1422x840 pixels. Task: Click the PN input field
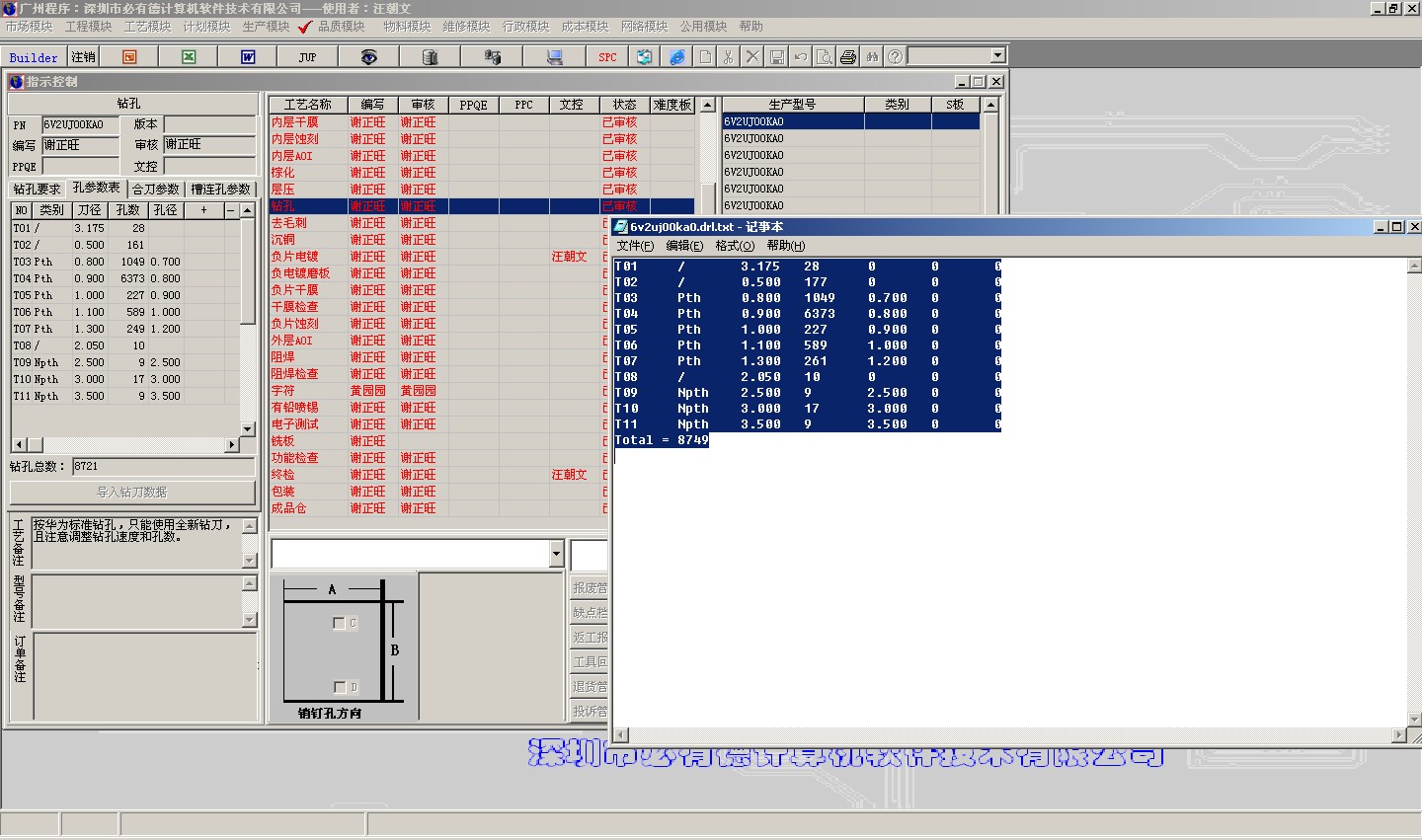(80, 124)
